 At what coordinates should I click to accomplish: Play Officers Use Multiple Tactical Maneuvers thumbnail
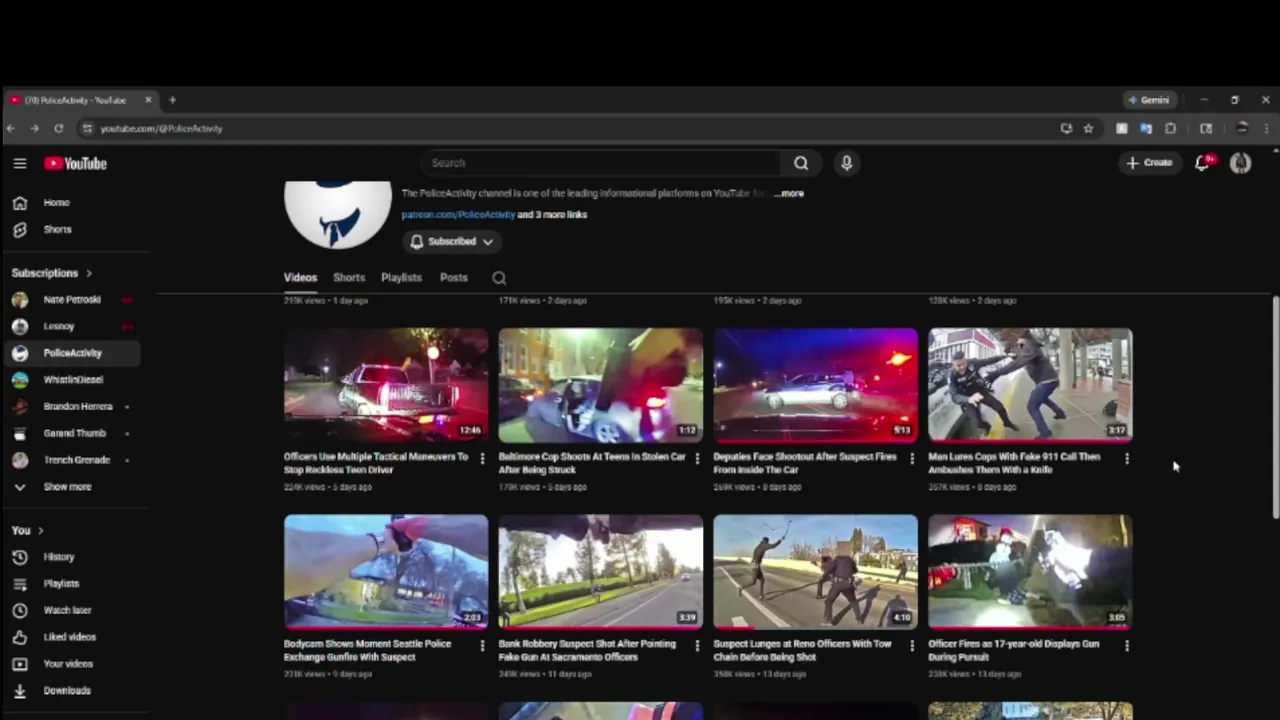click(x=386, y=385)
